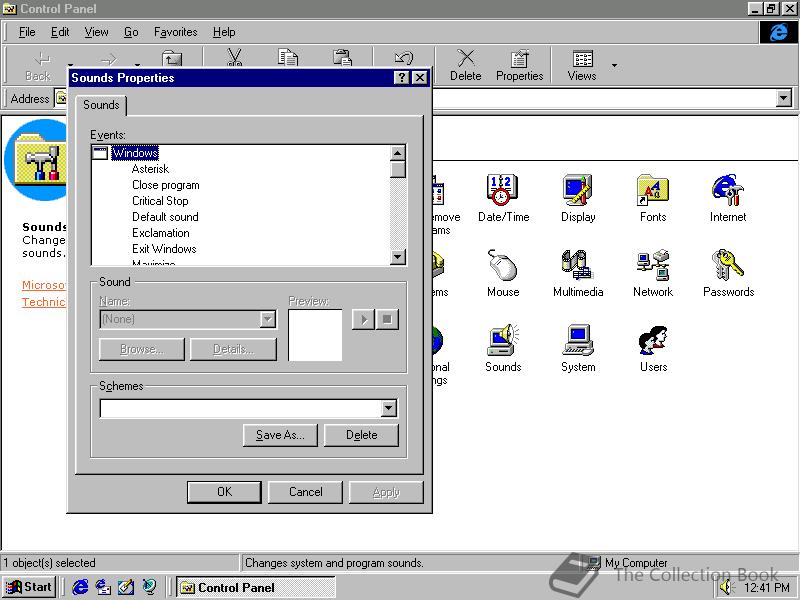Open the Display control panel icon
The width and height of the screenshot is (800, 600).
click(x=578, y=197)
